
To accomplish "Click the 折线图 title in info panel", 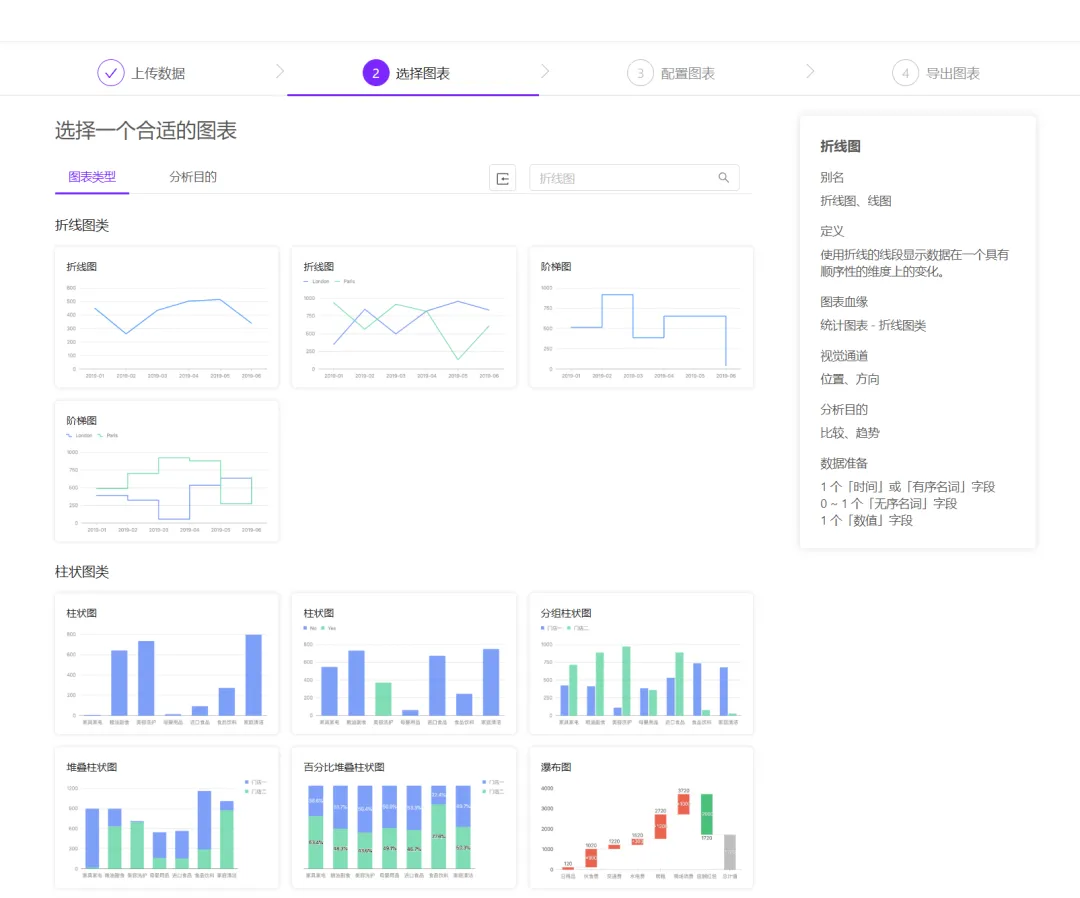I will point(840,146).
